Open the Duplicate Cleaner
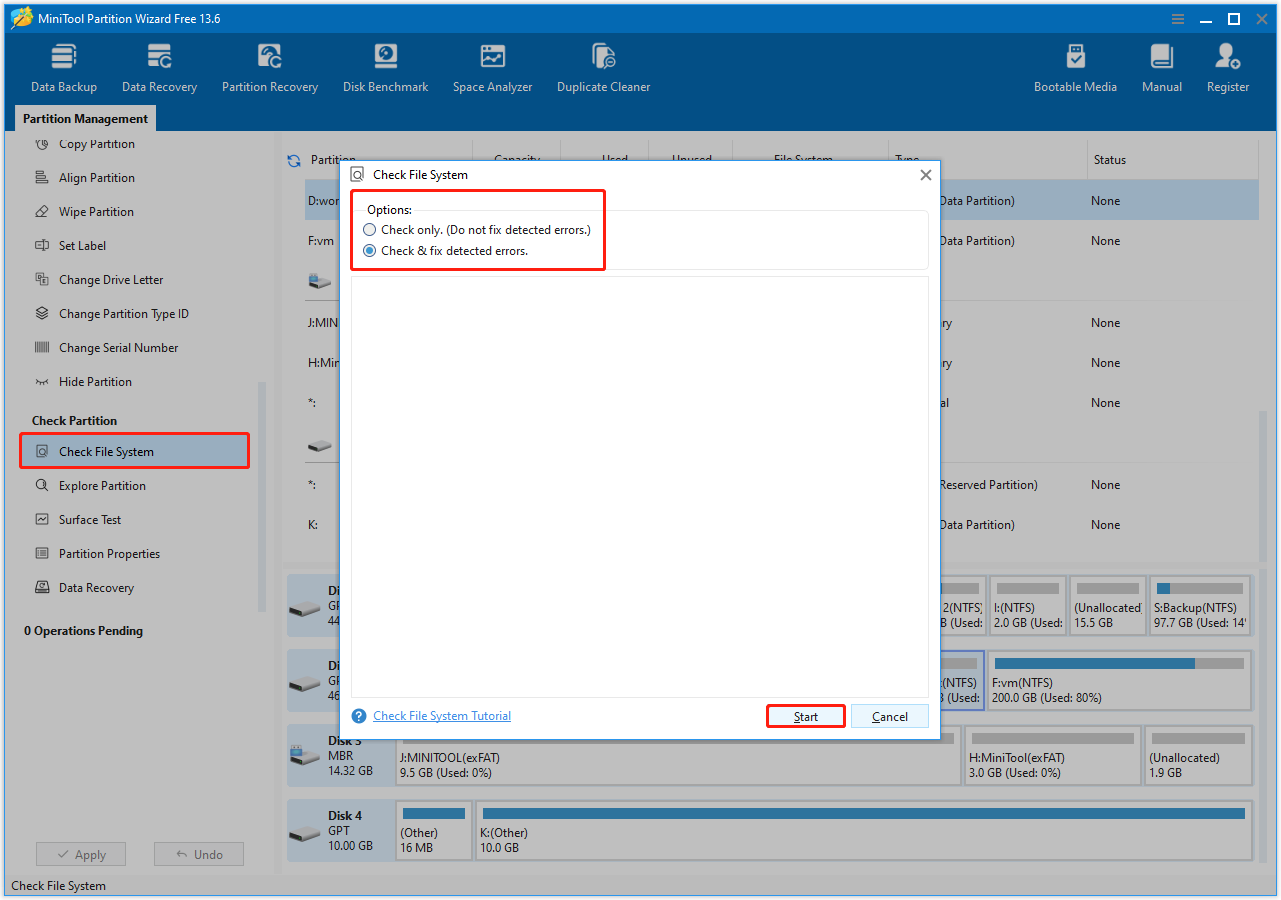The width and height of the screenshot is (1281, 900). 603,65
